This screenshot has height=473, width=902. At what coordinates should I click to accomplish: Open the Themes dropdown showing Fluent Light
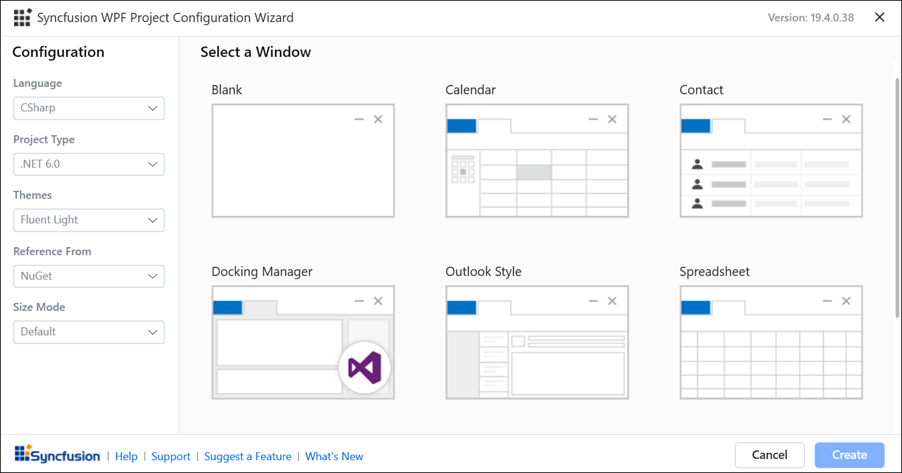[89, 220]
